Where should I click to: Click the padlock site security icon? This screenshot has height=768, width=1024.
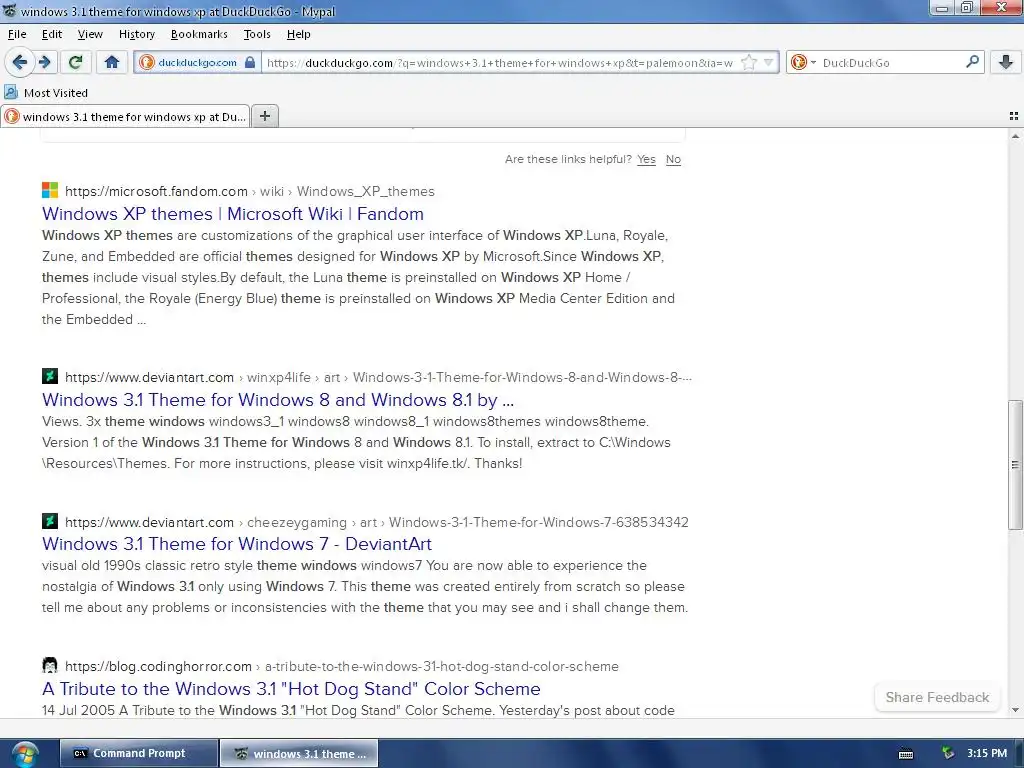[249, 62]
